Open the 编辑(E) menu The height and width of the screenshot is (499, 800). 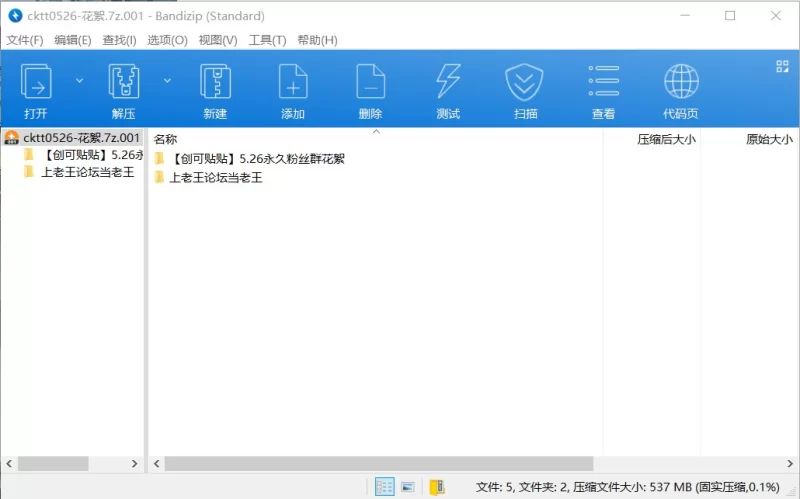pyautogui.click(x=72, y=40)
